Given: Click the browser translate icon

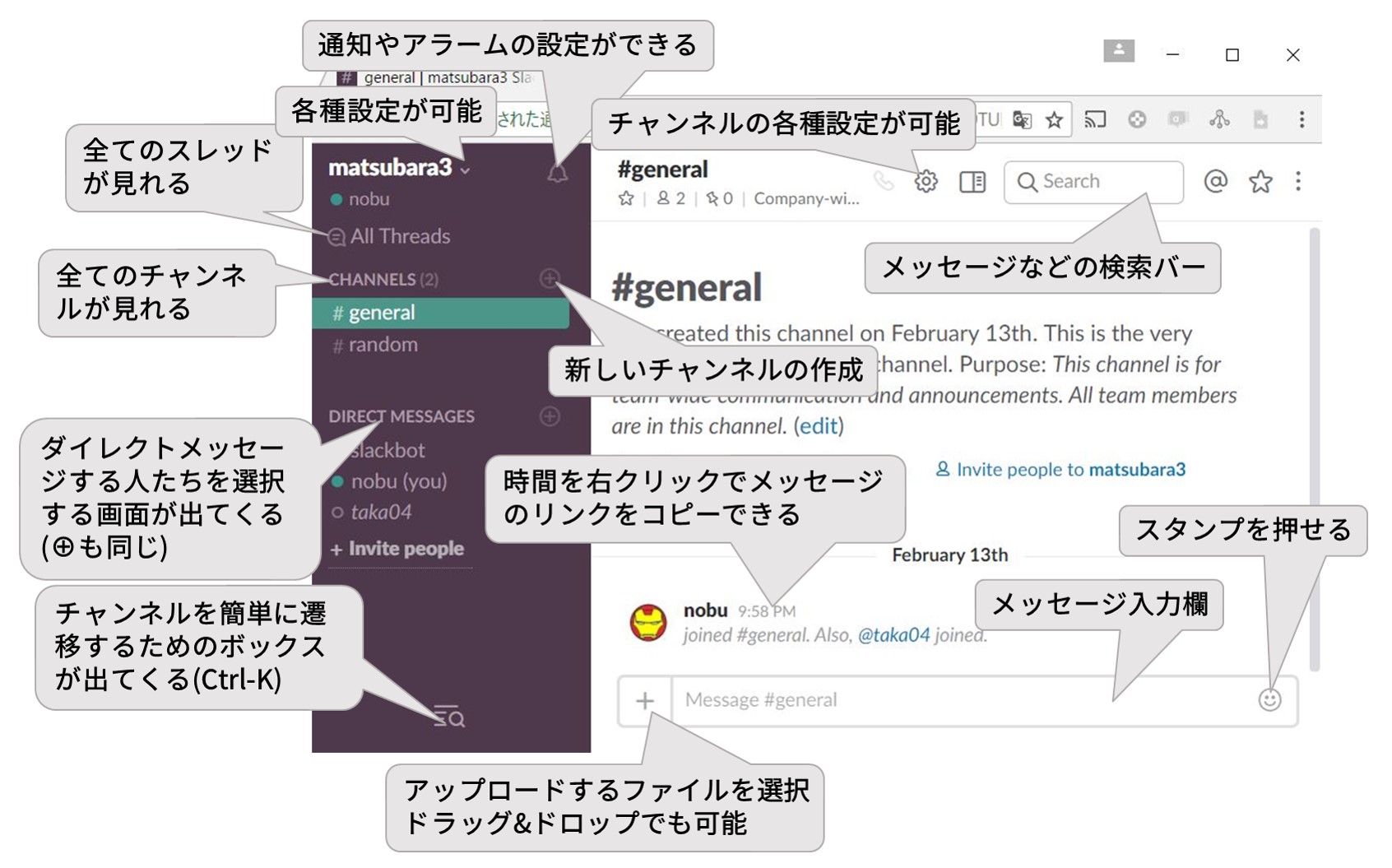Looking at the screenshot, I should pos(1022,120).
